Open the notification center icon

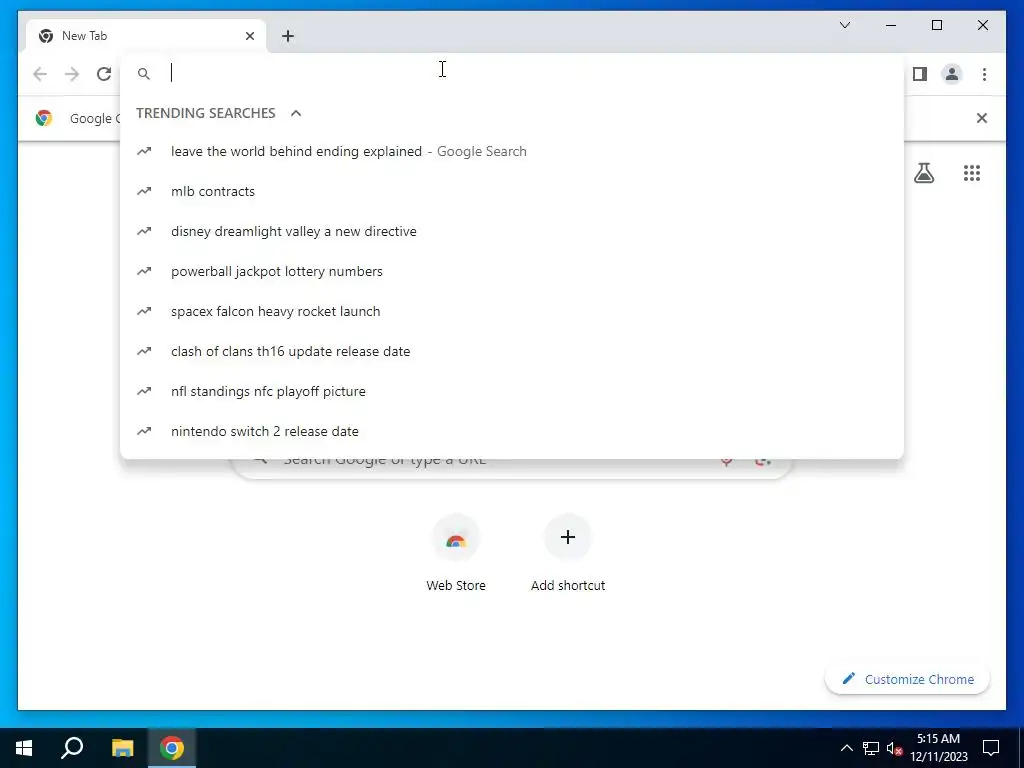(991, 748)
